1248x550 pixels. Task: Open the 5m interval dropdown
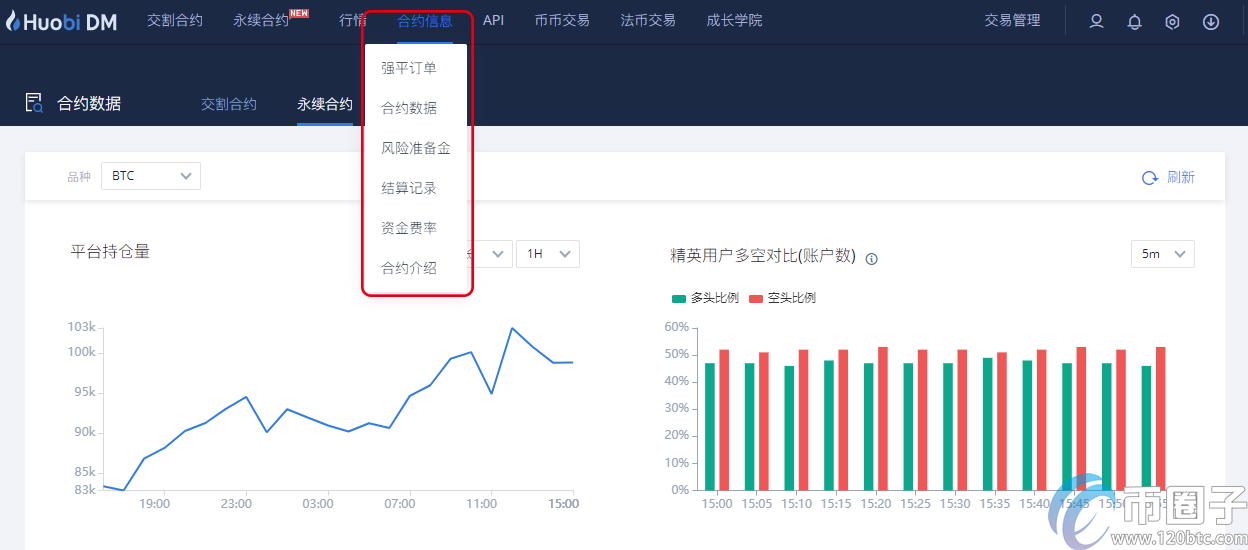pos(1162,254)
